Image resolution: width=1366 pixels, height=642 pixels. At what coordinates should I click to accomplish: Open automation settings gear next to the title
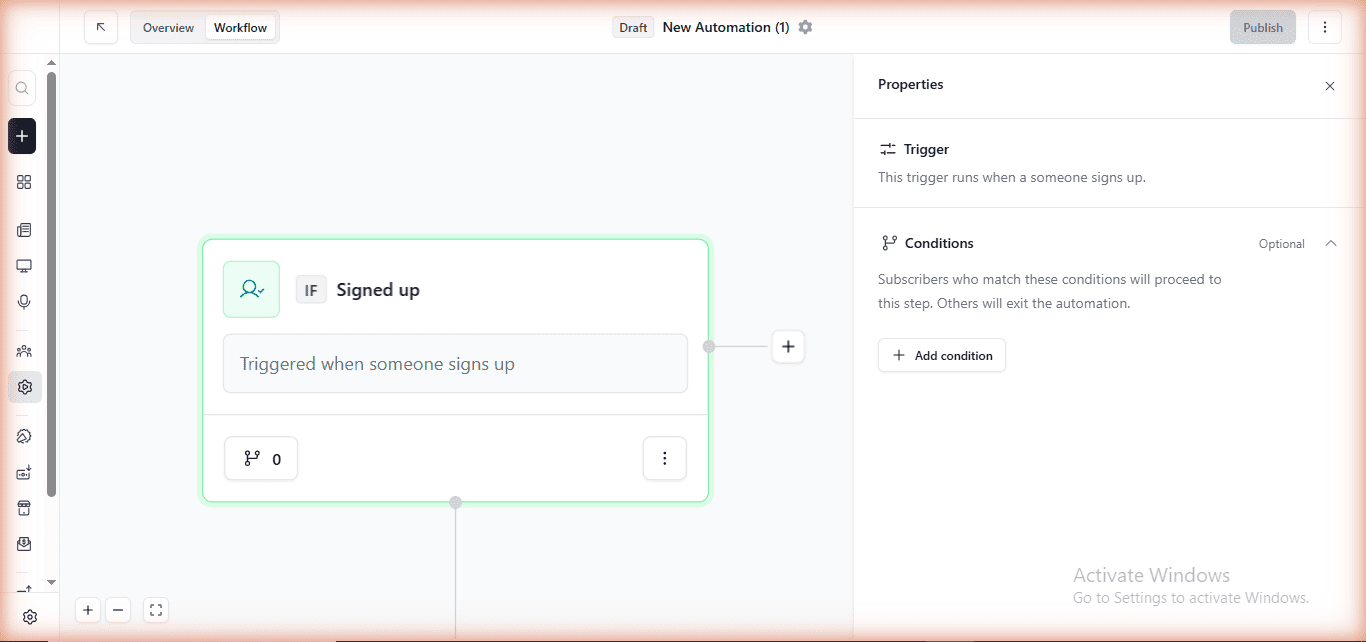click(x=805, y=27)
